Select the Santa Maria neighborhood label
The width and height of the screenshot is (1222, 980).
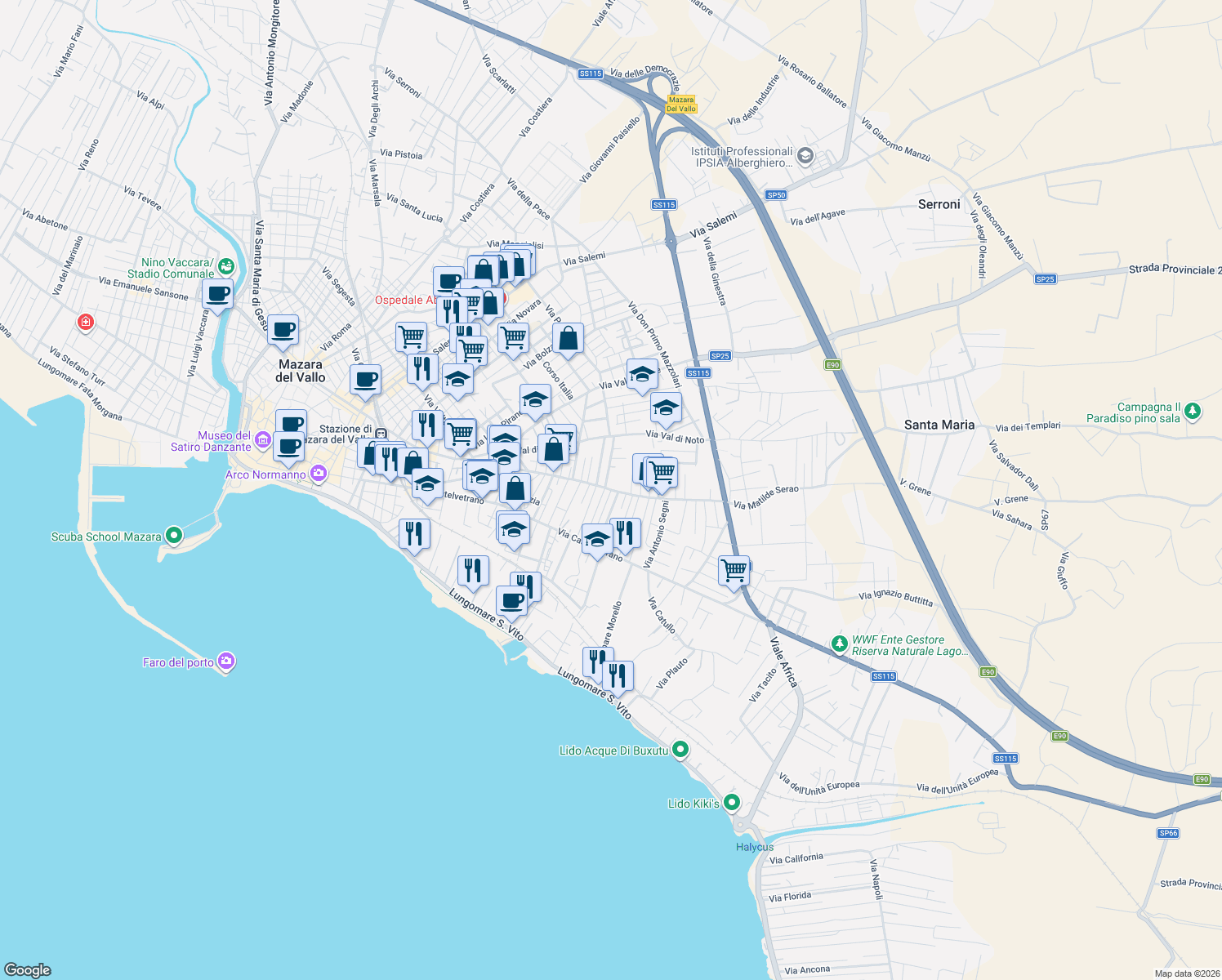pyautogui.click(x=939, y=425)
